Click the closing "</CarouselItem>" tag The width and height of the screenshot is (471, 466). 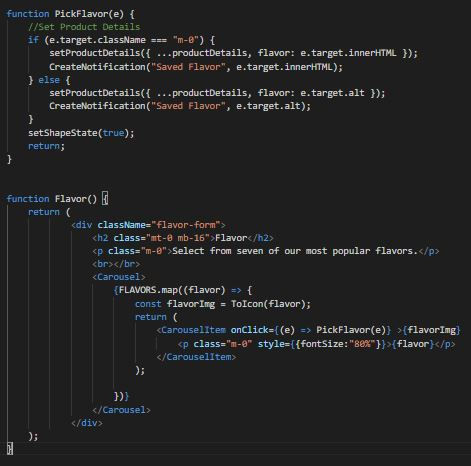(x=196, y=357)
